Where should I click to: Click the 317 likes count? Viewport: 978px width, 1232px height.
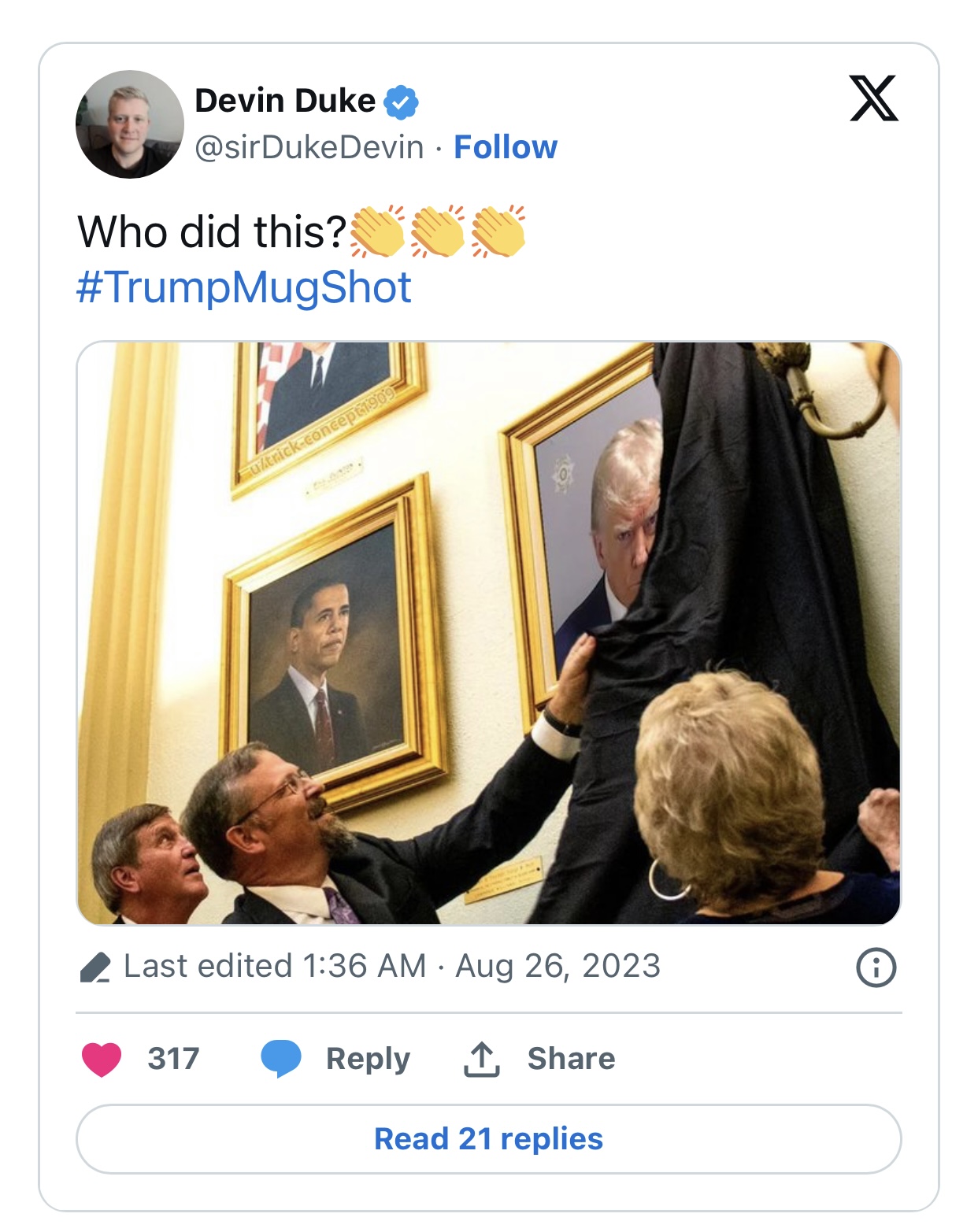(x=173, y=1059)
